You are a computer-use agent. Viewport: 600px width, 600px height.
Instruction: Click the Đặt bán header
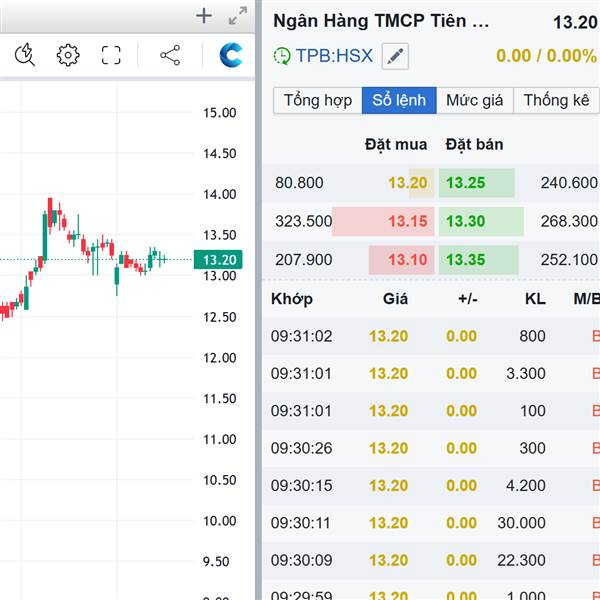pos(474,145)
